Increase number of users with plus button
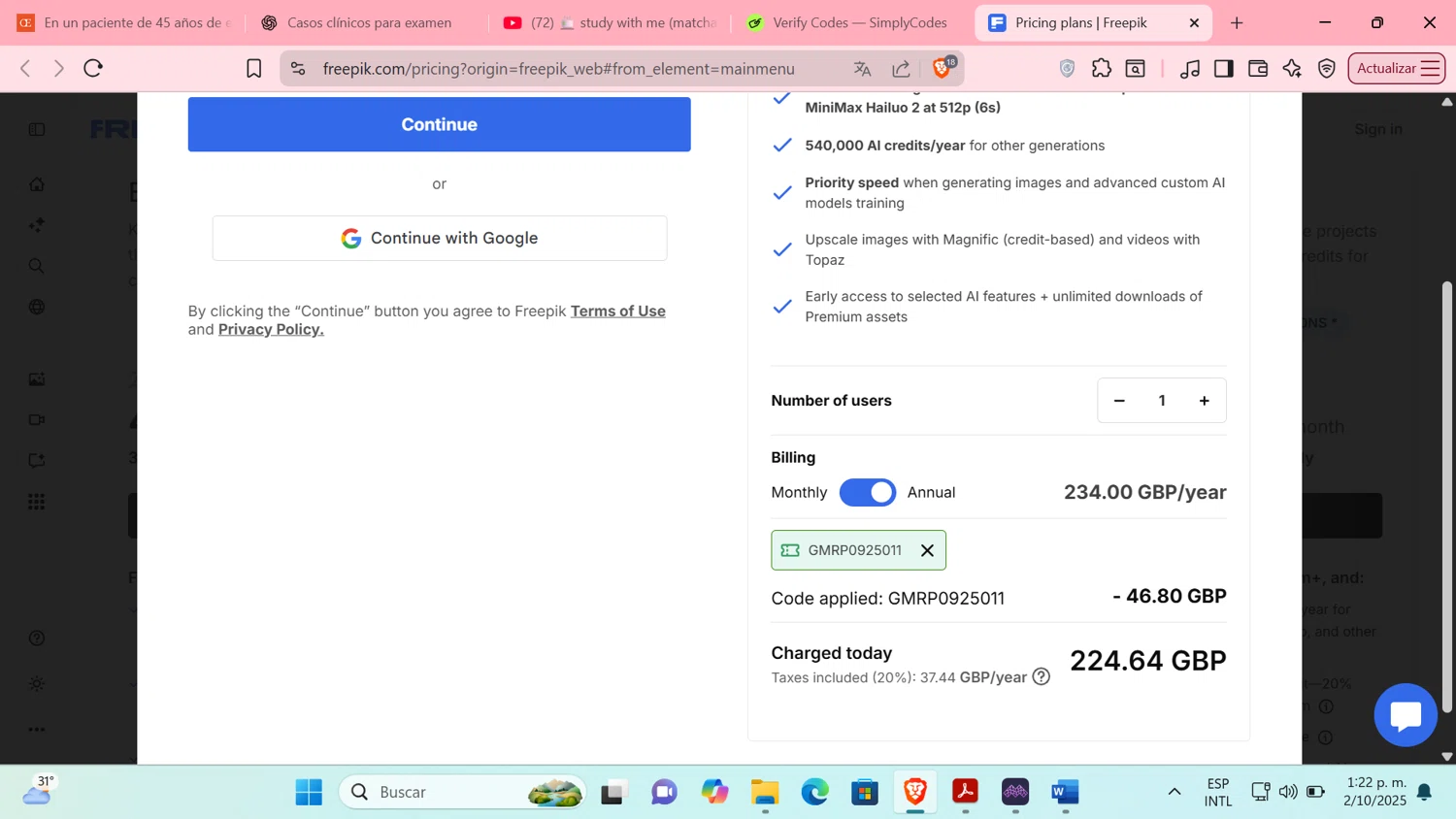This screenshot has height=819, width=1456. 1204,401
